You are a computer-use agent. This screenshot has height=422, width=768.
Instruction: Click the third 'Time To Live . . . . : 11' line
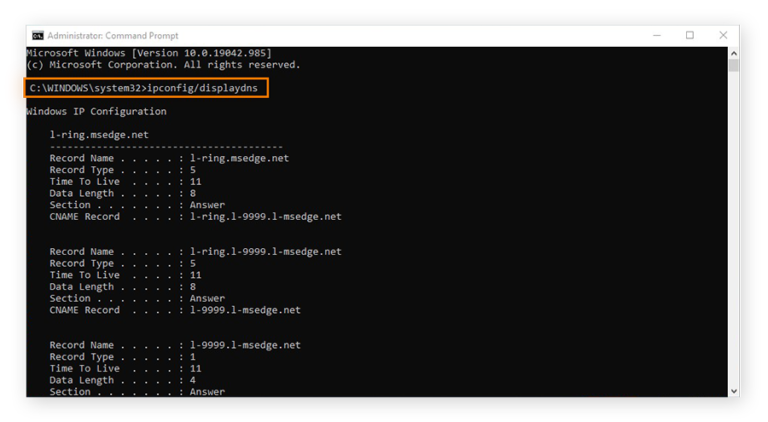[x=125, y=369]
